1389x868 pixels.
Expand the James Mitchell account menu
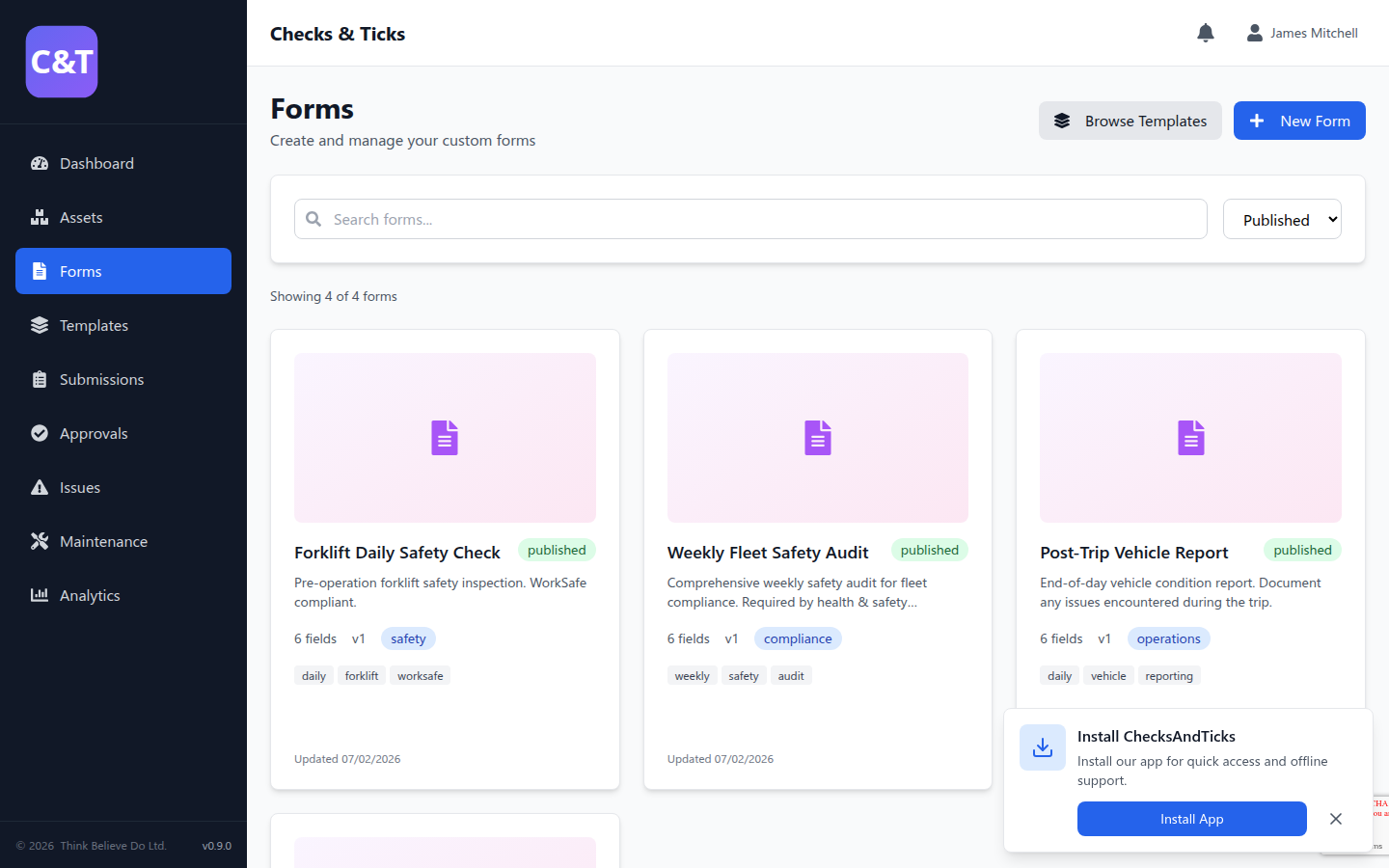point(1302,32)
